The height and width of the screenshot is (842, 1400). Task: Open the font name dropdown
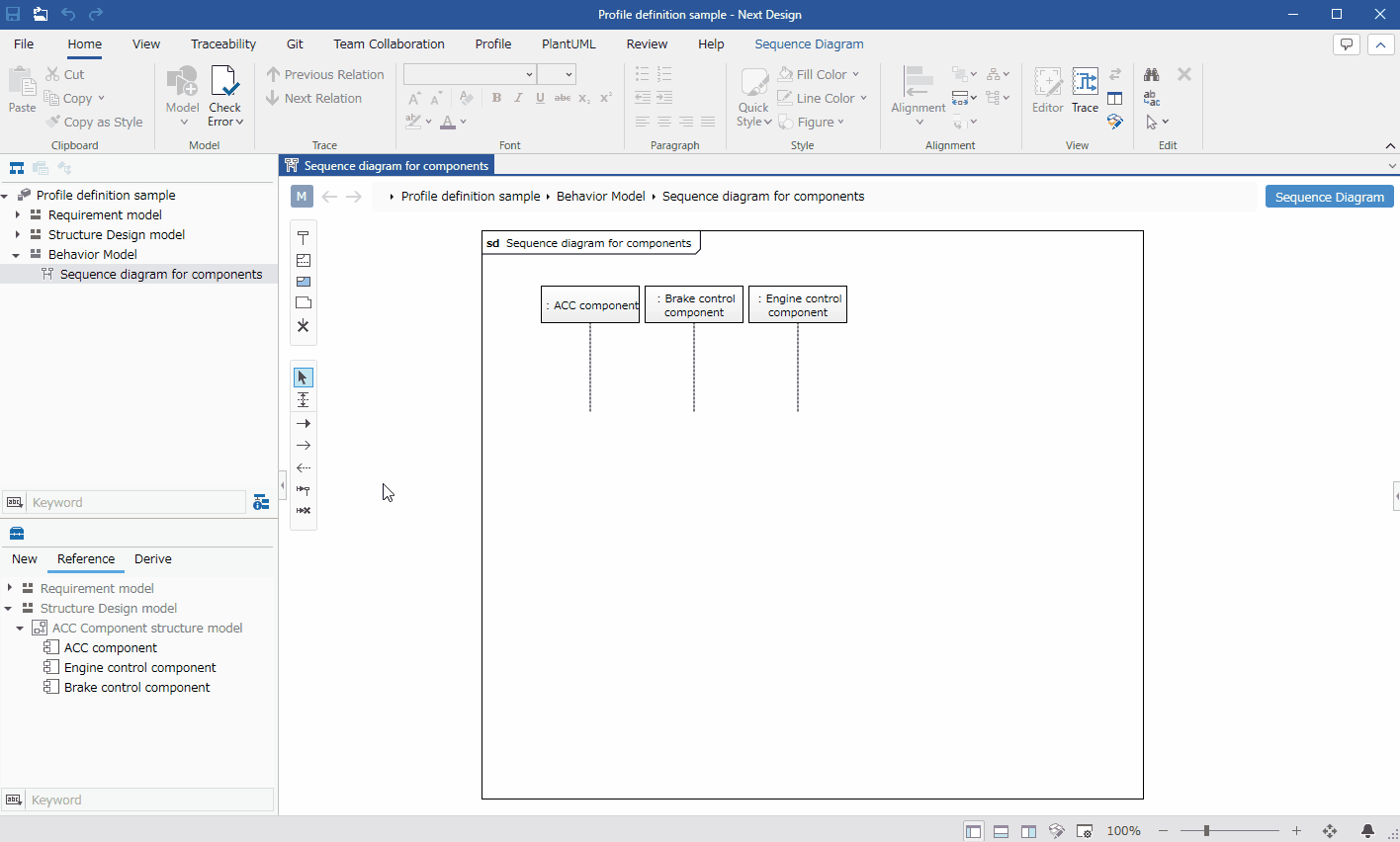529,74
